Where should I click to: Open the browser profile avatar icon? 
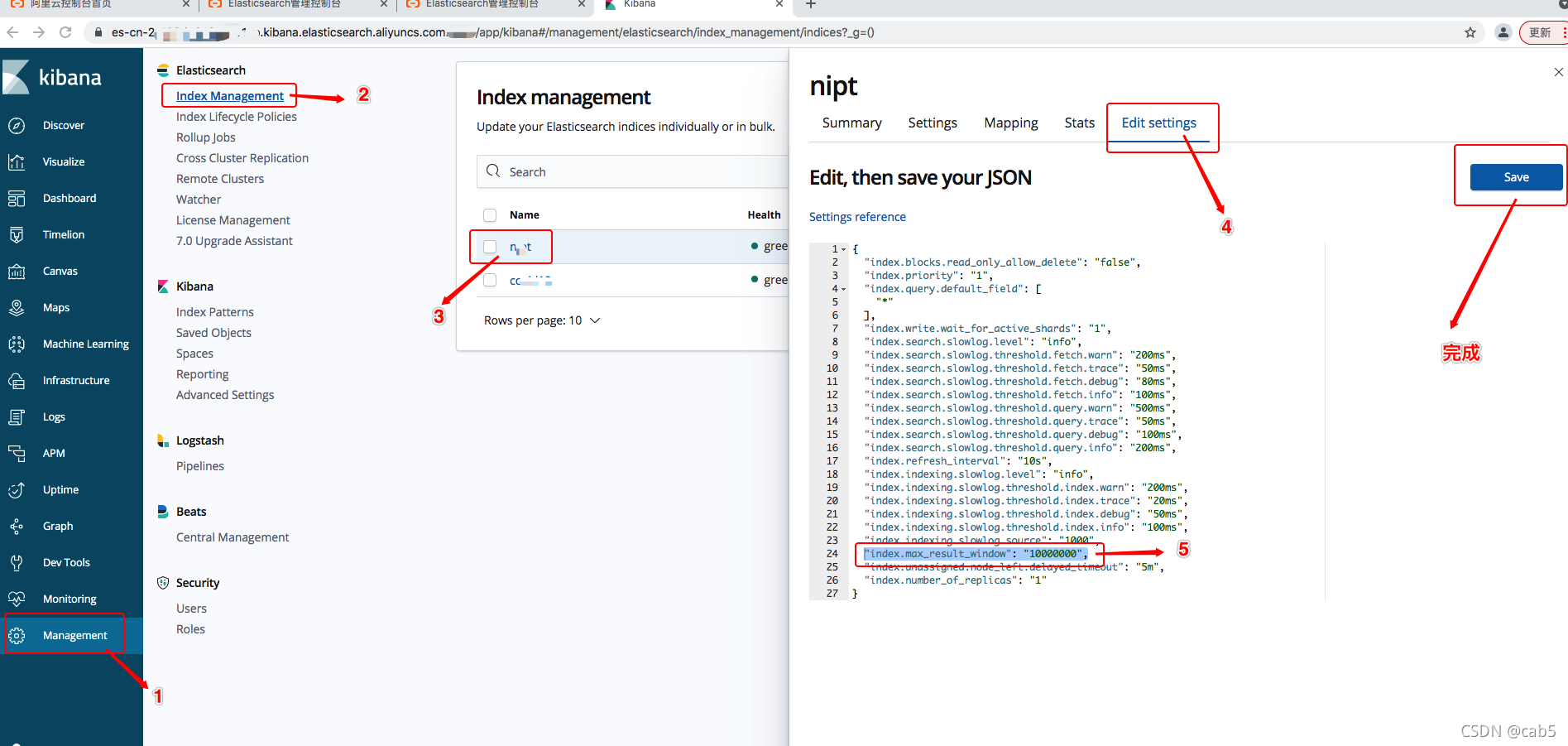pyautogui.click(x=1503, y=32)
